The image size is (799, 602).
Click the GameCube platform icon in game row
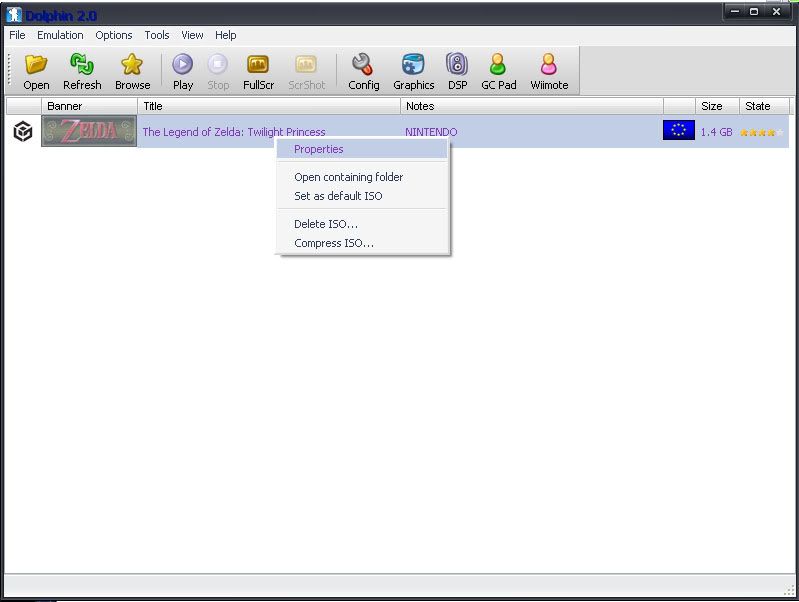(x=23, y=132)
